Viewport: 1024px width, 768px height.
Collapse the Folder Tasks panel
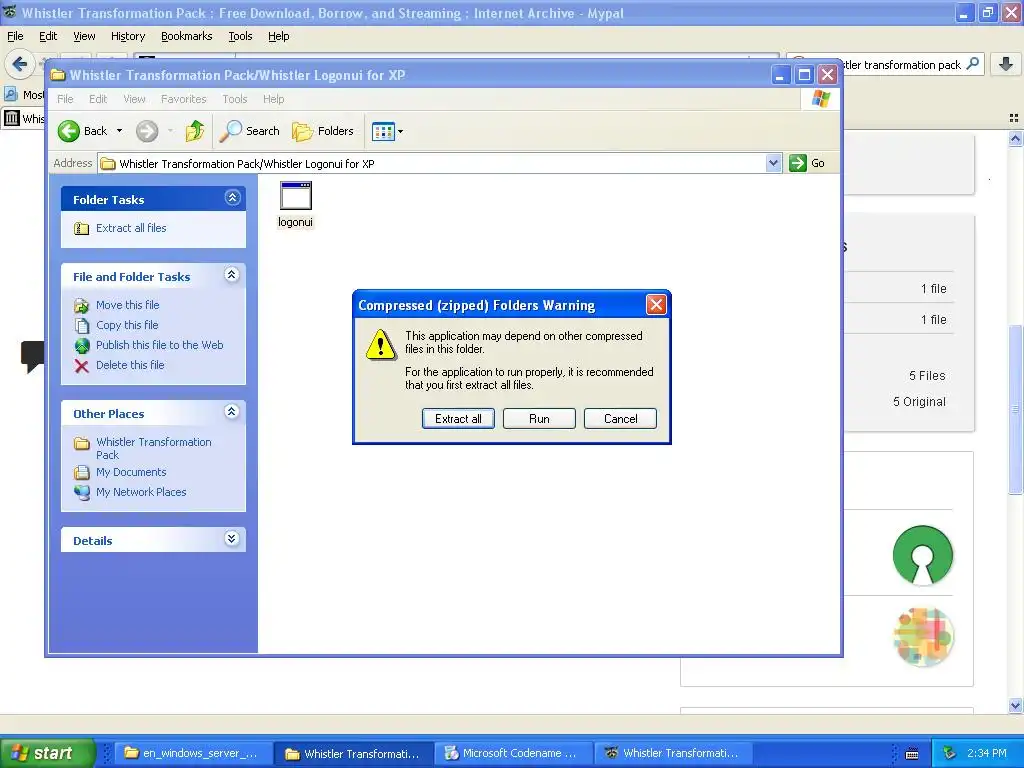(x=232, y=198)
